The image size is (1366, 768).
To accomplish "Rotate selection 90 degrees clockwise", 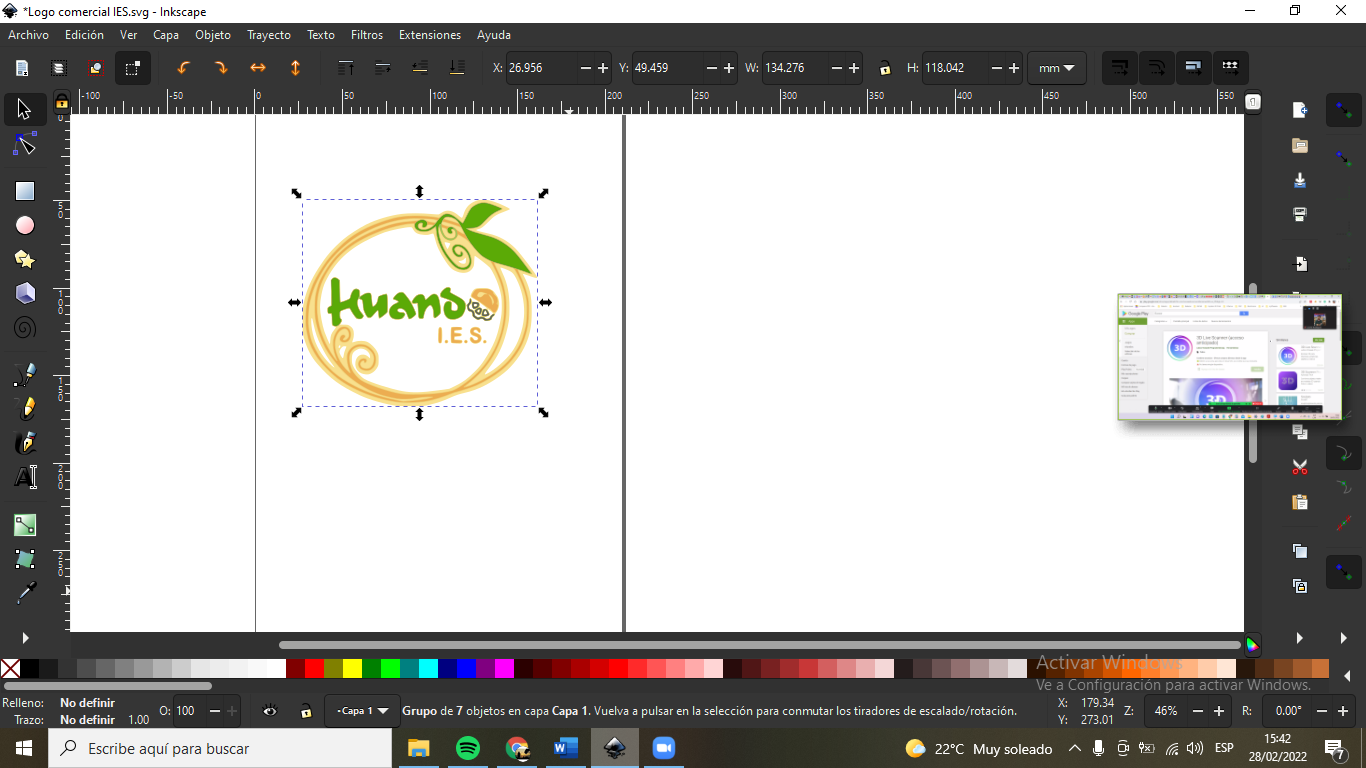I will coord(221,68).
